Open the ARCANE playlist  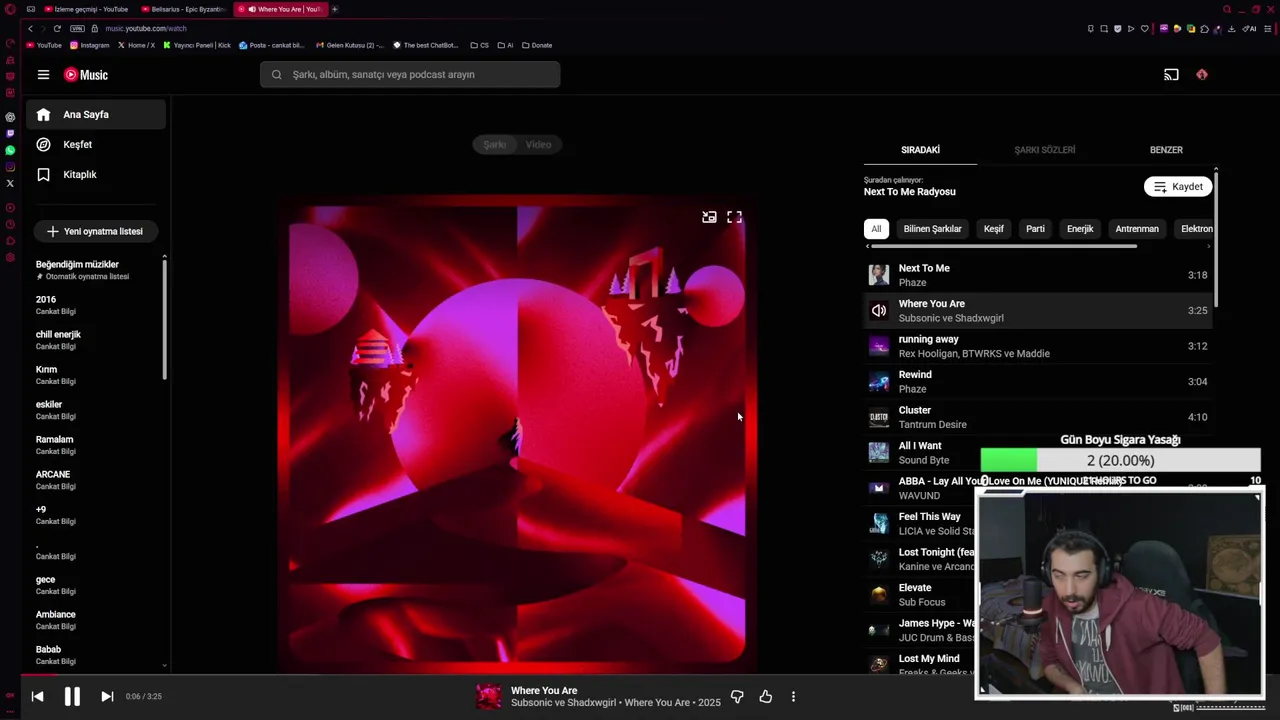point(95,480)
